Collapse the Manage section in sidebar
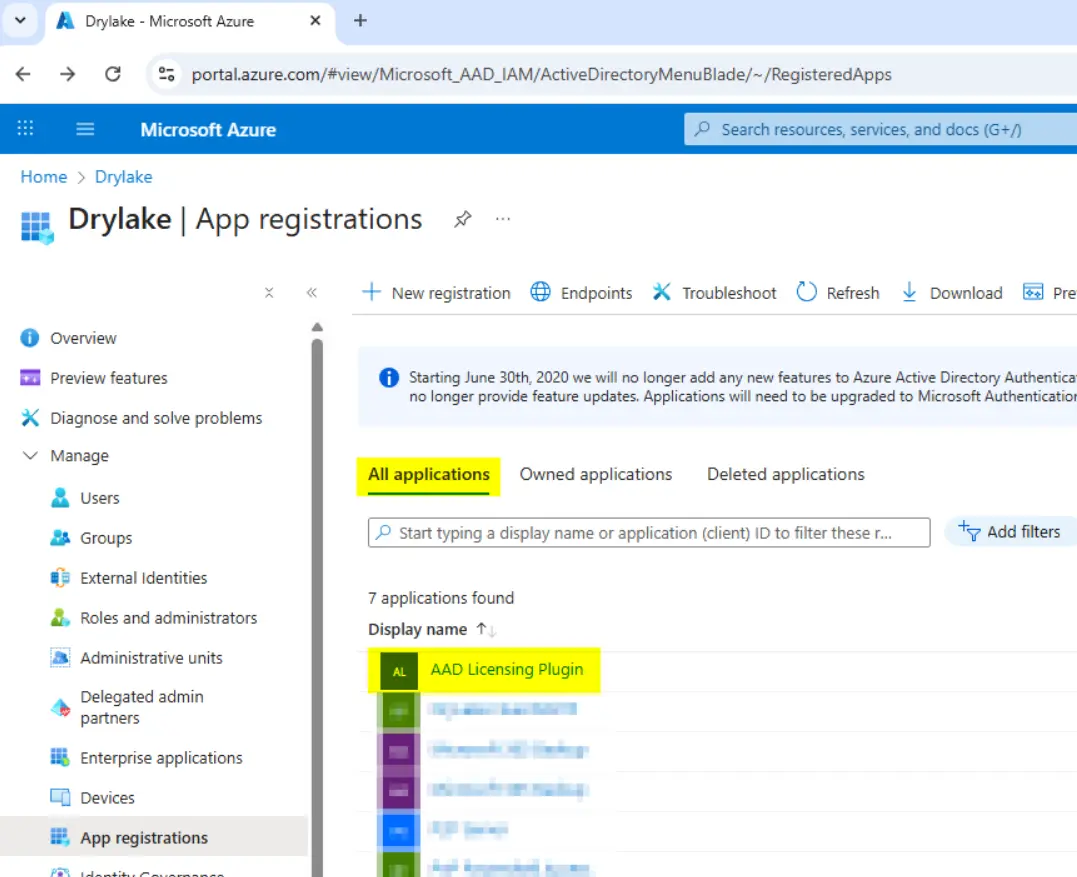Image resolution: width=1077 pixels, height=877 pixels. (x=30, y=456)
